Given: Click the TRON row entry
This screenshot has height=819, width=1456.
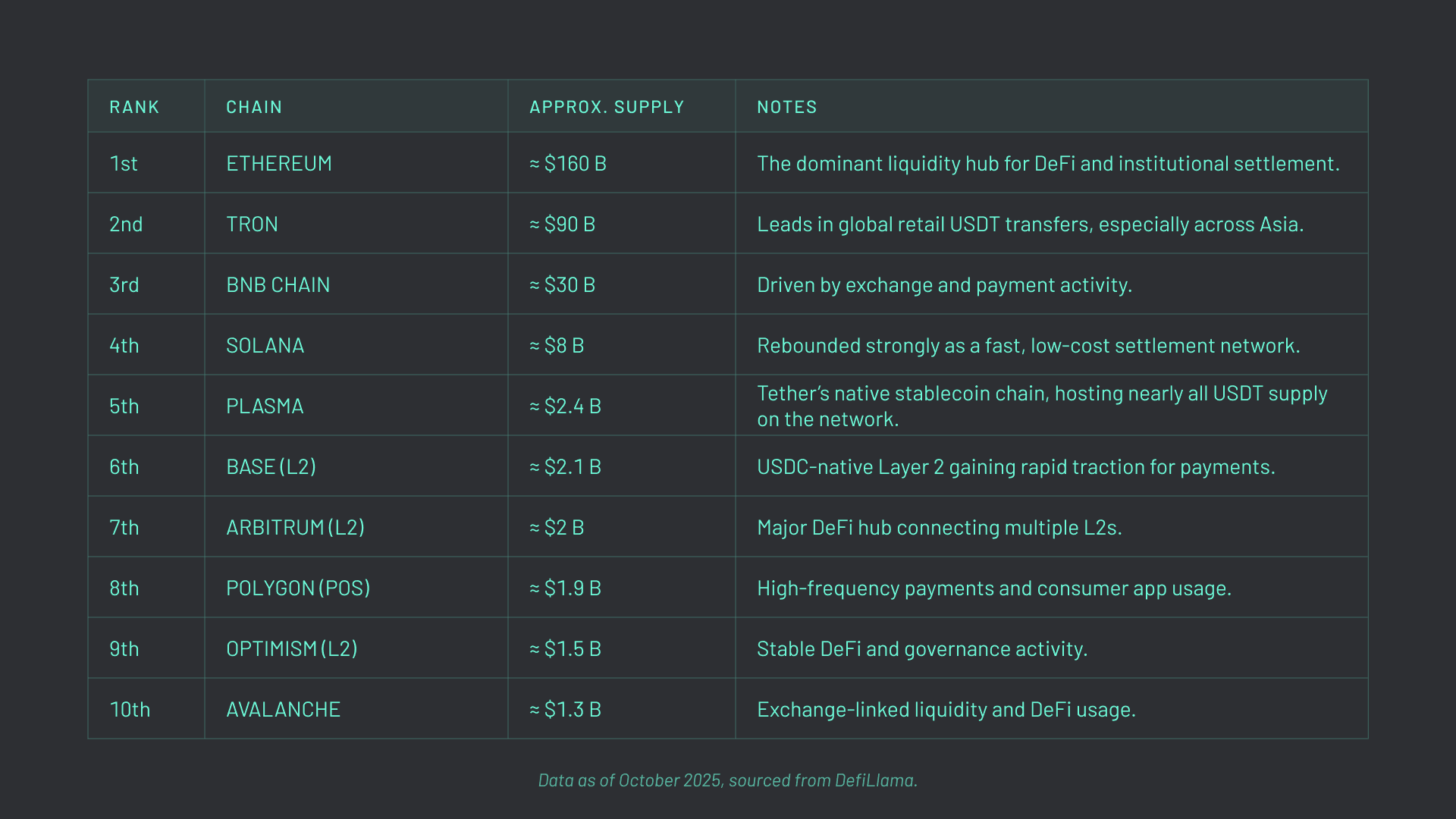Looking at the screenshot, I should click(252, 224).
